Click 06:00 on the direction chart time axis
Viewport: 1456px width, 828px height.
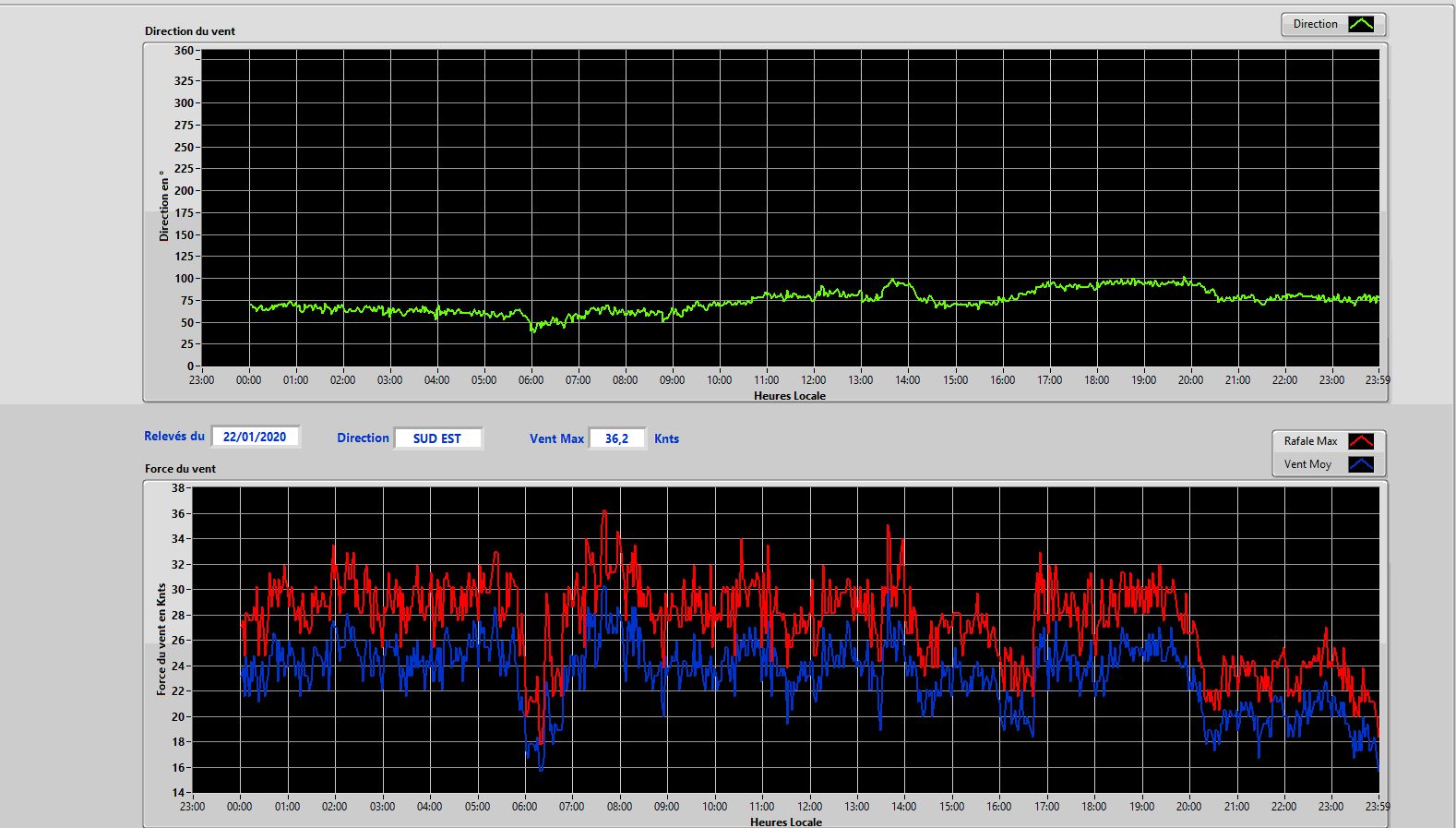click(x=531, y=380)
